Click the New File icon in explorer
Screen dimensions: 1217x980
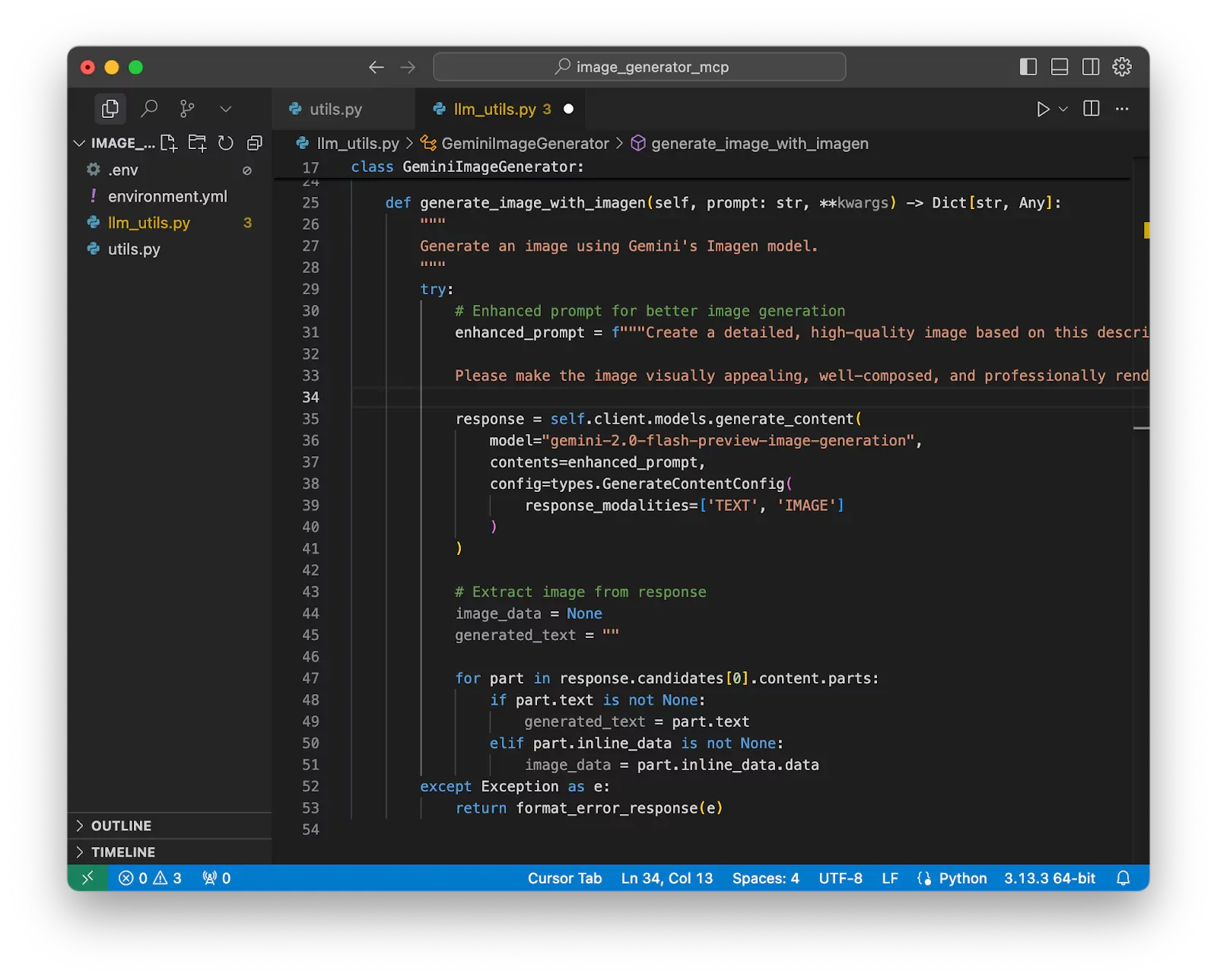pyautogui.click(x=169, y=143)
